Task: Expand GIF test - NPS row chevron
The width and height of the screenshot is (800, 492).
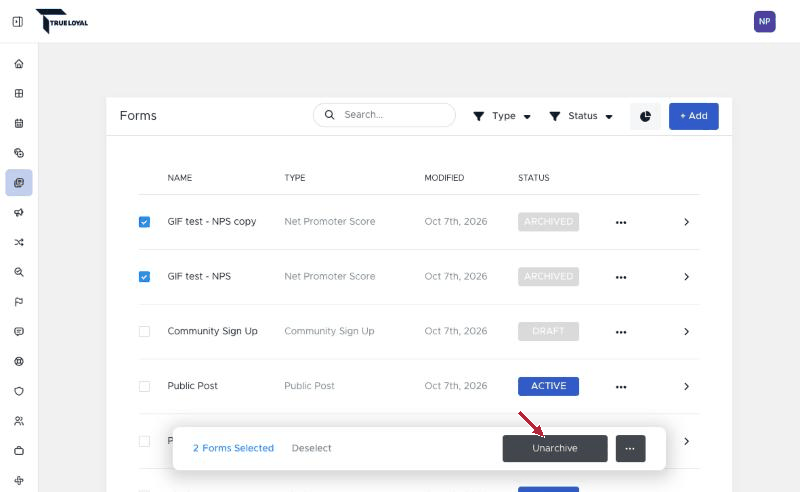Action: (x=686, y=277)
